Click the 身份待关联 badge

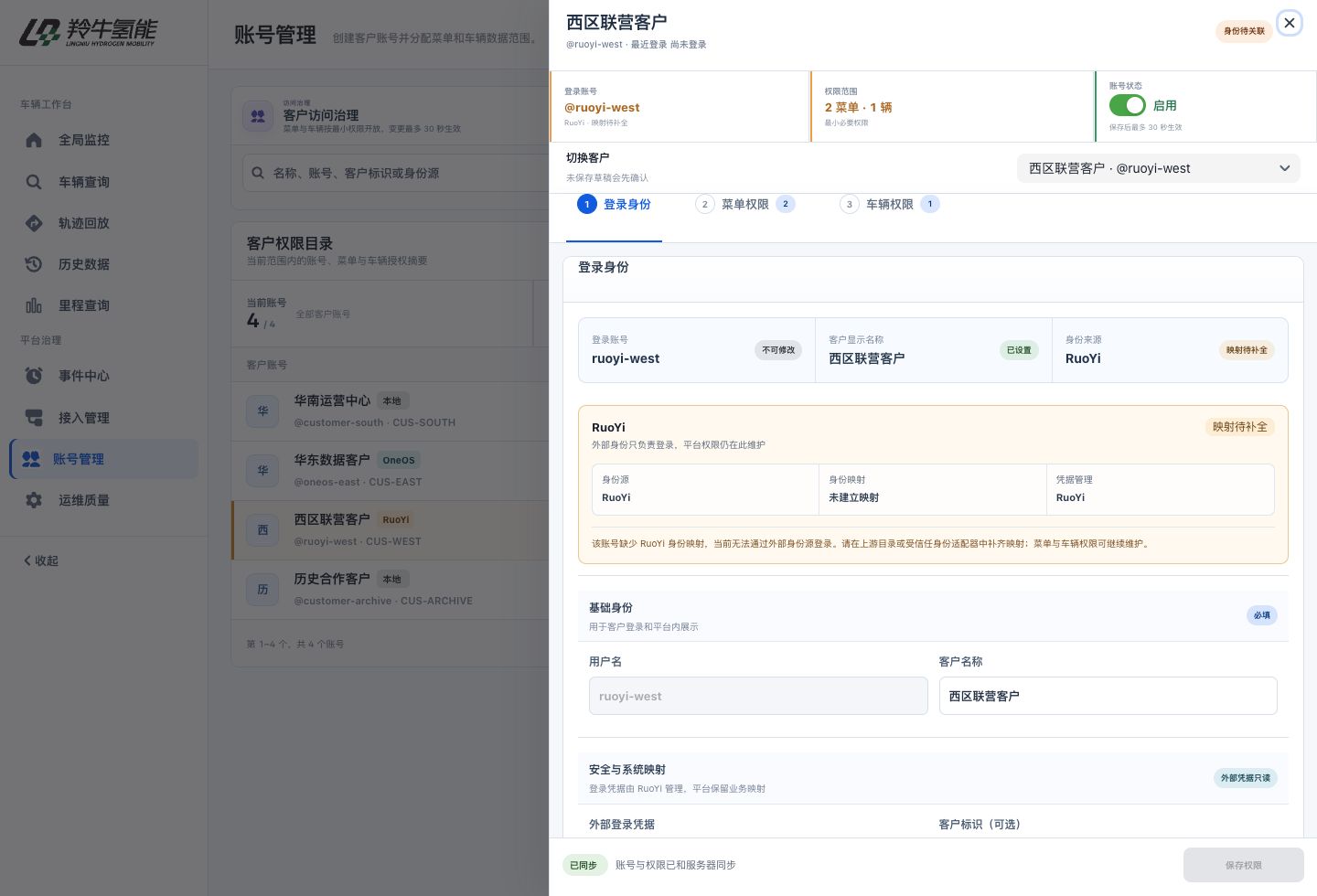tap(1244, 31)
